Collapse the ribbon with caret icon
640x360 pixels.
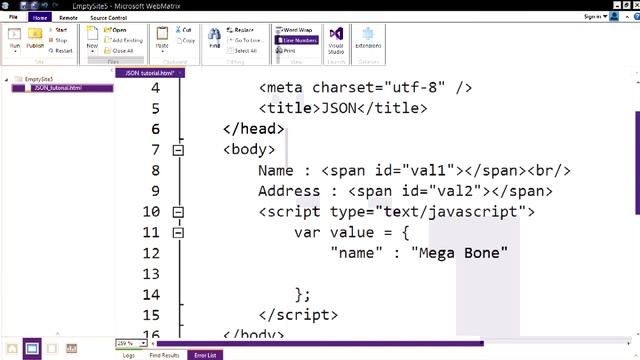tap(627, 17)
